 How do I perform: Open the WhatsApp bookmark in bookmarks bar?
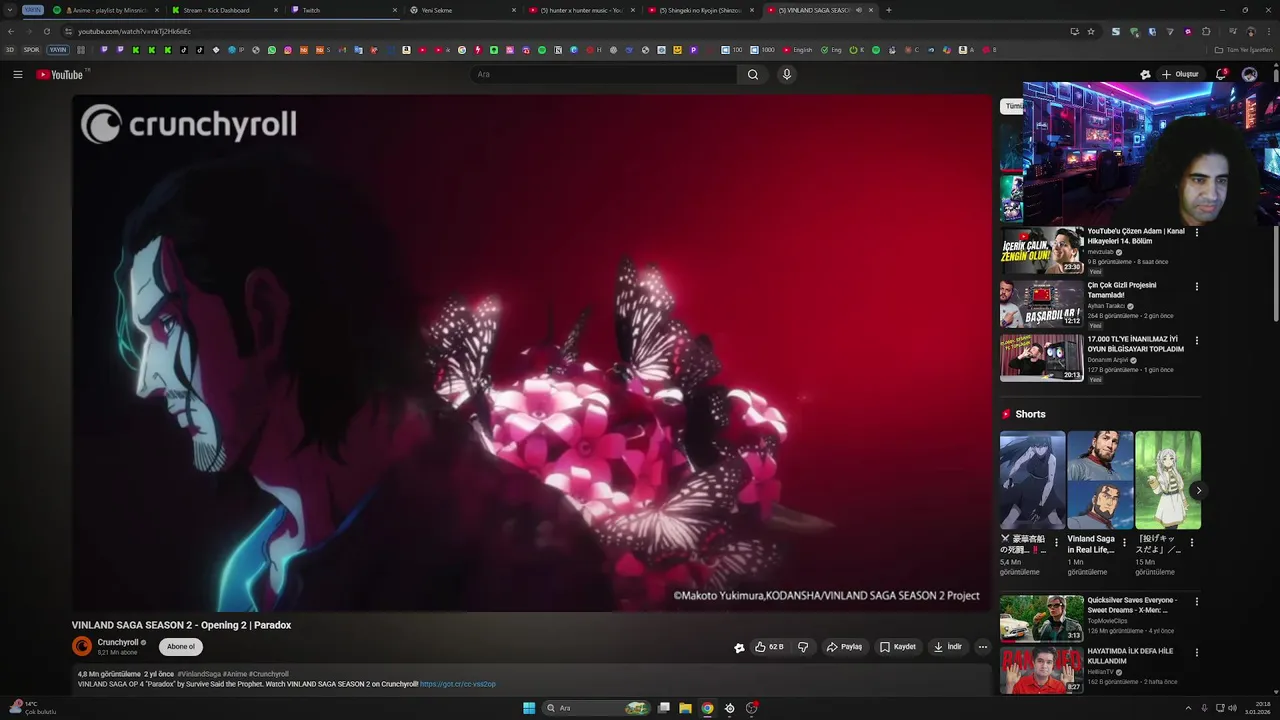[271, 50]
